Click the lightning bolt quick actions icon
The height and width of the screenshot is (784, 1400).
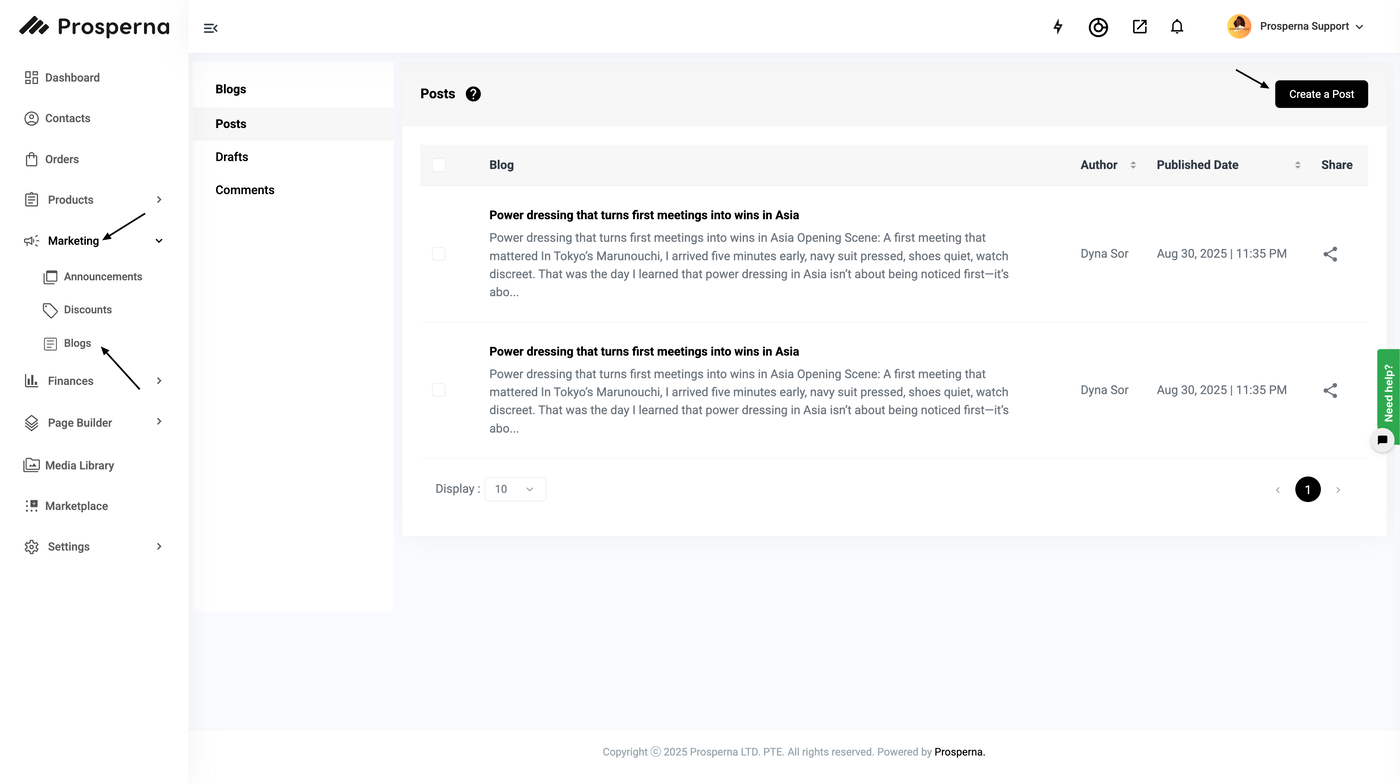pos(1058,27)
